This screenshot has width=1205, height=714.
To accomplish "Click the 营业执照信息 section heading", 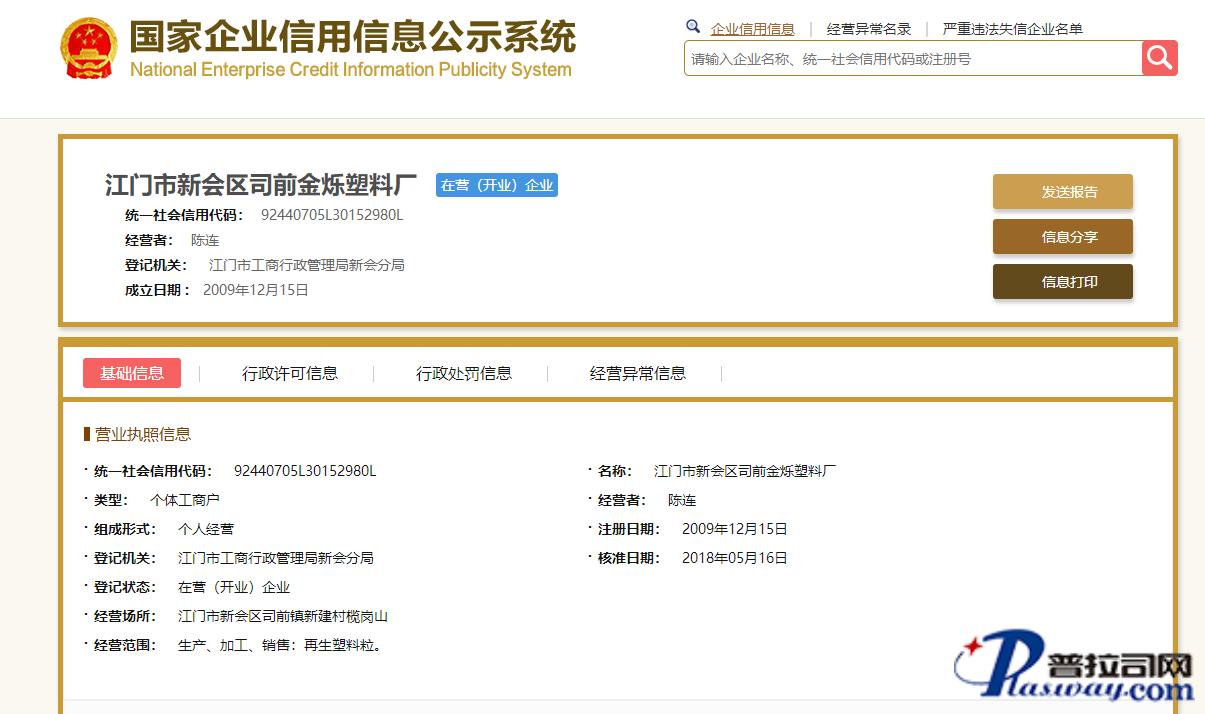I will pyautogui.click(x=142, y=434).
